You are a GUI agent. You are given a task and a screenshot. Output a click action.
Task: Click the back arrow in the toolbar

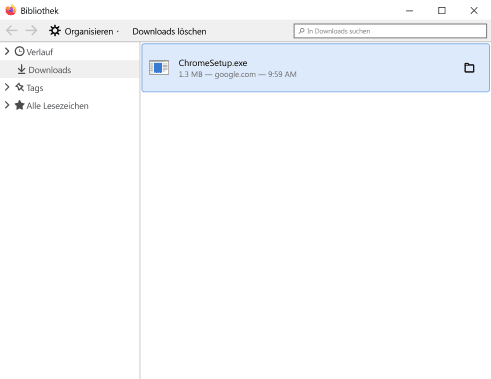12,31
